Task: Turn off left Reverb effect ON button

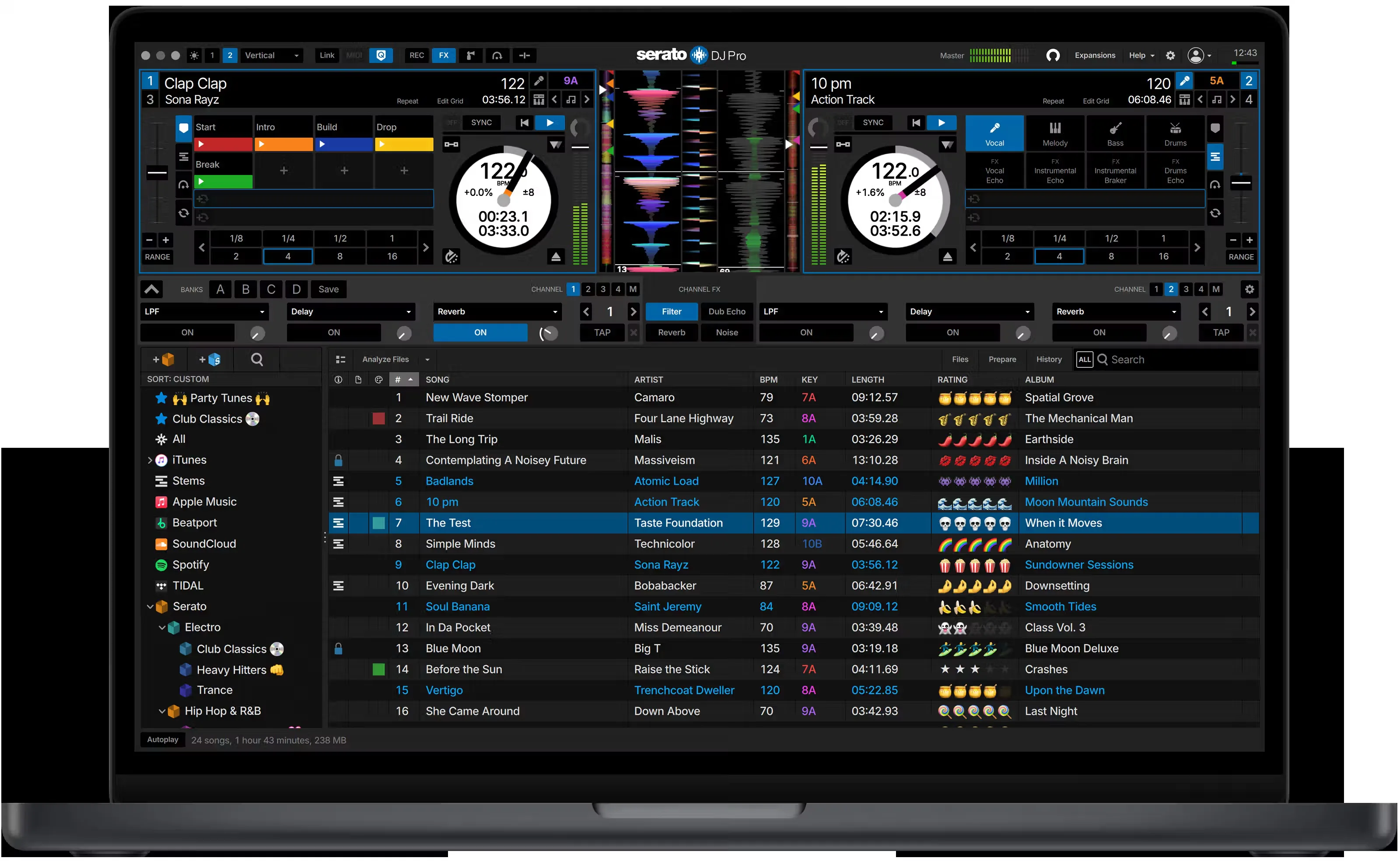Action: tap(480, 332)
